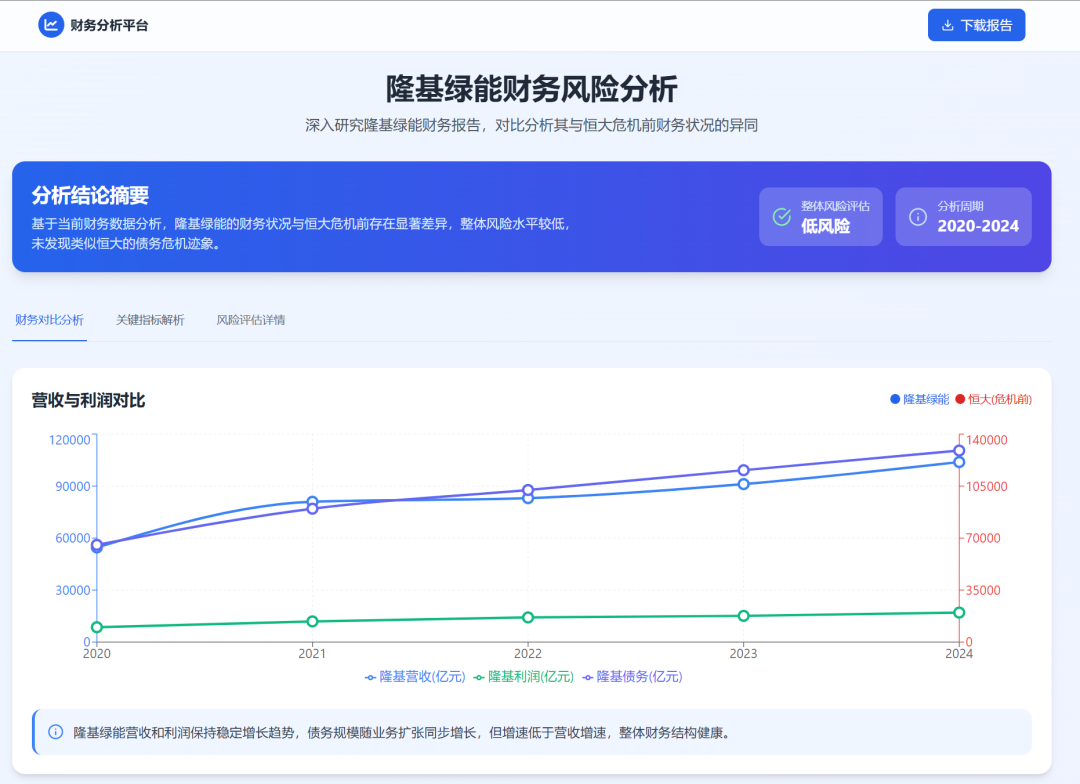The width and height of the screenshot is (1080, 784).
Task: Click the green checkmark icon beside 低风险
Action: click(x=782, y=216)
